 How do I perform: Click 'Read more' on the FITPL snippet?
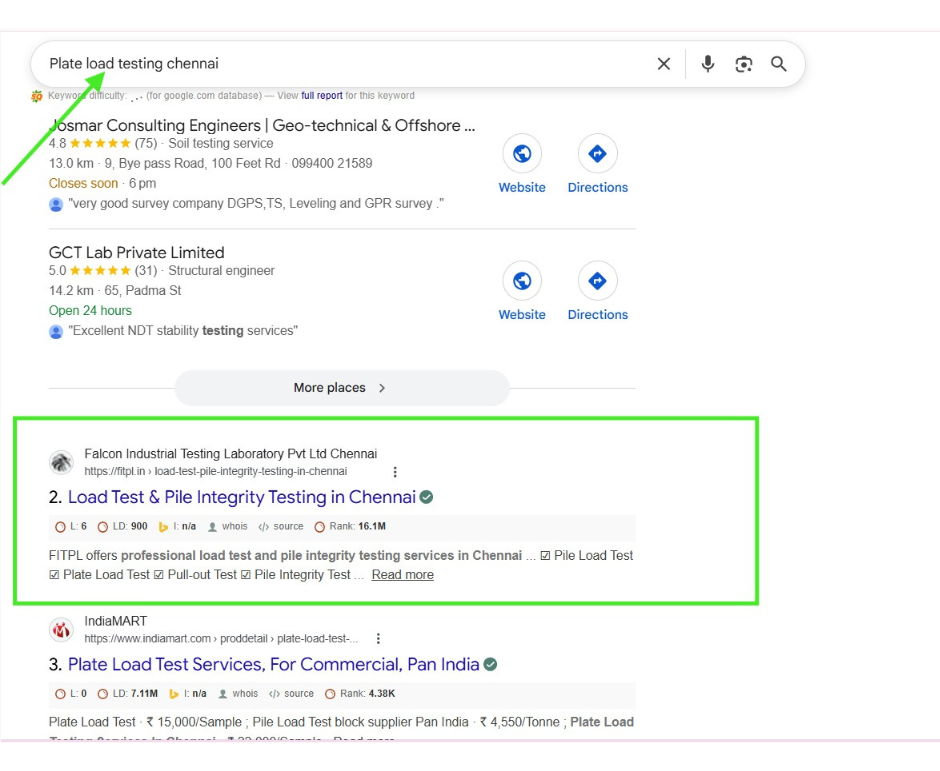pyautogui.click(x=402, y=575)
